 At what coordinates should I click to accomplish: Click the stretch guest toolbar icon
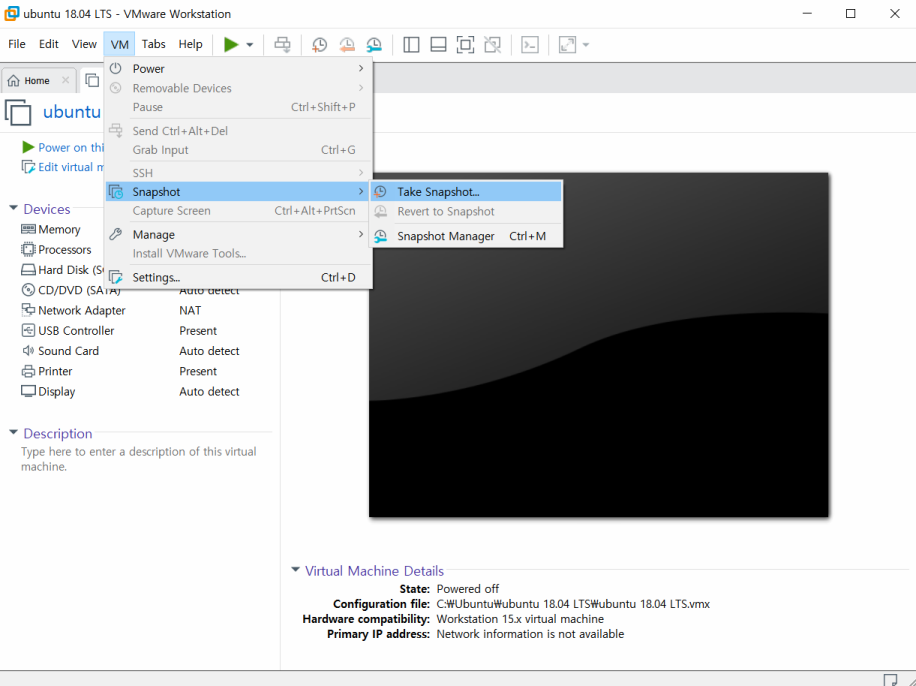[x=567, y=44]
